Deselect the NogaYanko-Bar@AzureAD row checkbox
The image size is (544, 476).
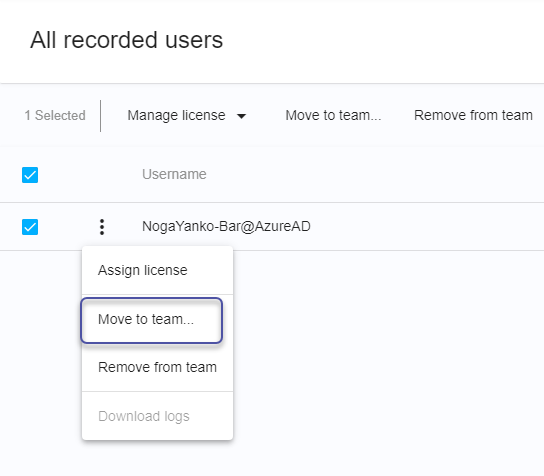pos(30,227)
